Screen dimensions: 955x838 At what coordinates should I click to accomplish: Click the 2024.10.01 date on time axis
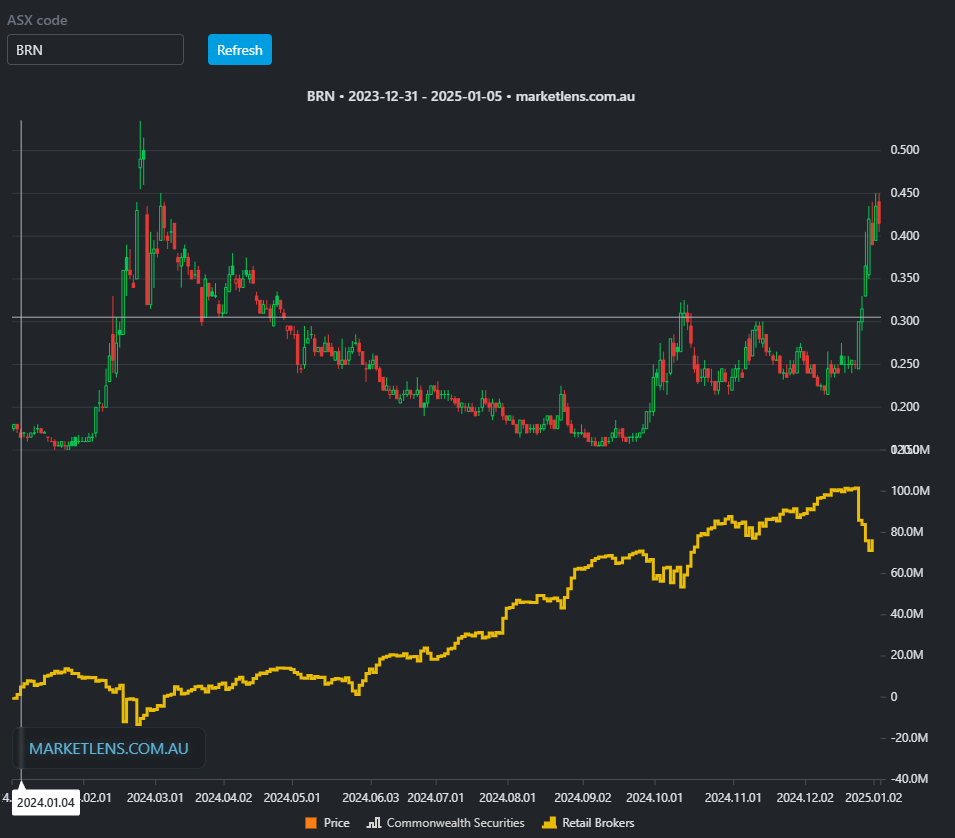pos(655,798)
